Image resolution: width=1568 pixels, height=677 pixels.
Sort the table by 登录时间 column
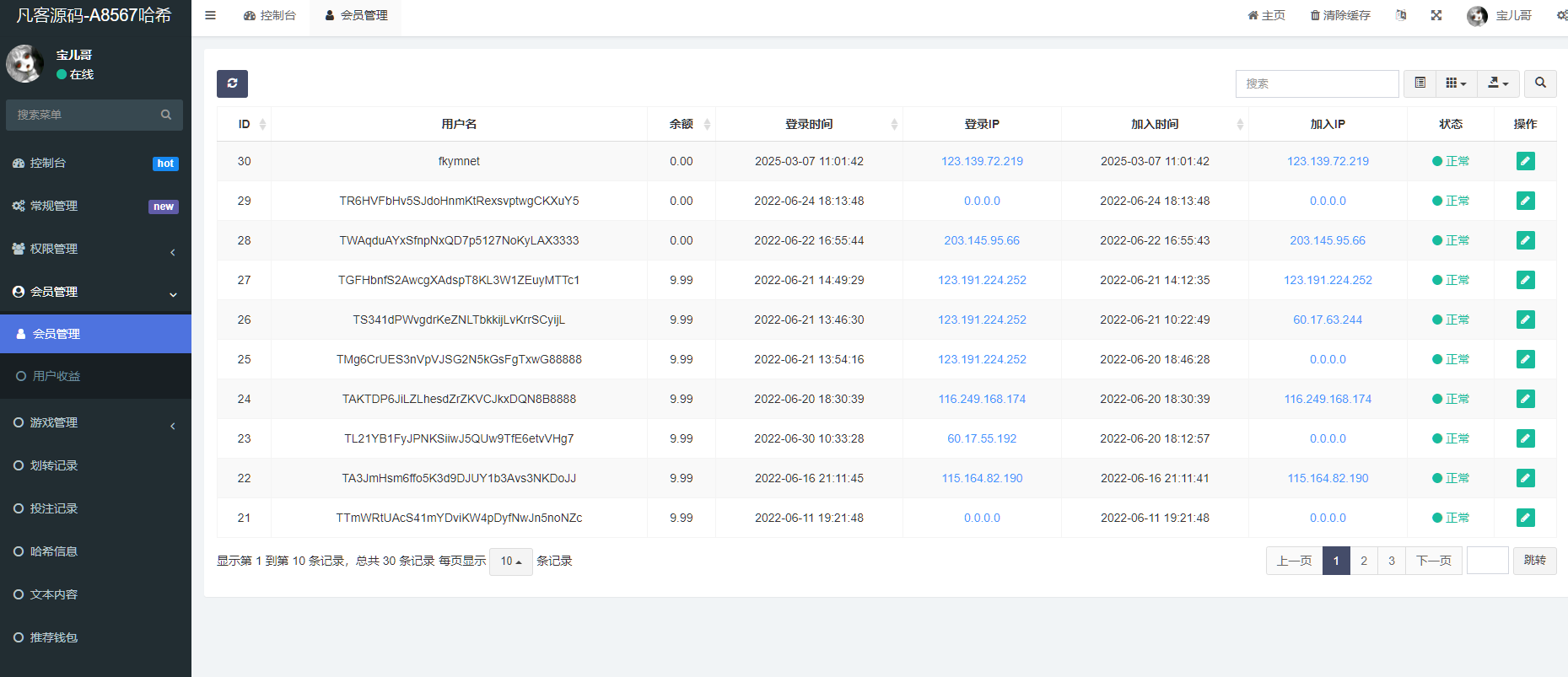pos(809,124)
